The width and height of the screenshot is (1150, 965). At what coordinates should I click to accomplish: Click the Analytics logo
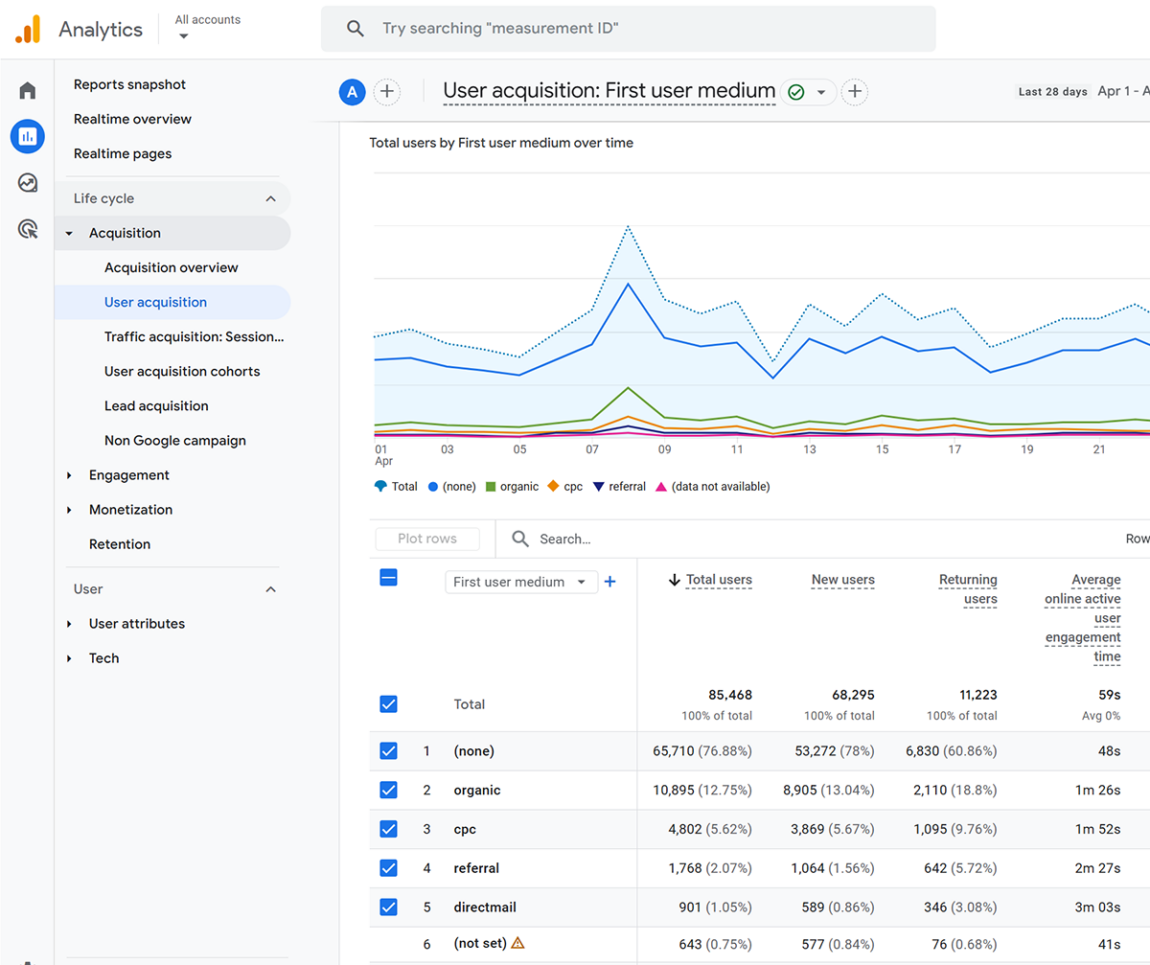coord(28,29)
